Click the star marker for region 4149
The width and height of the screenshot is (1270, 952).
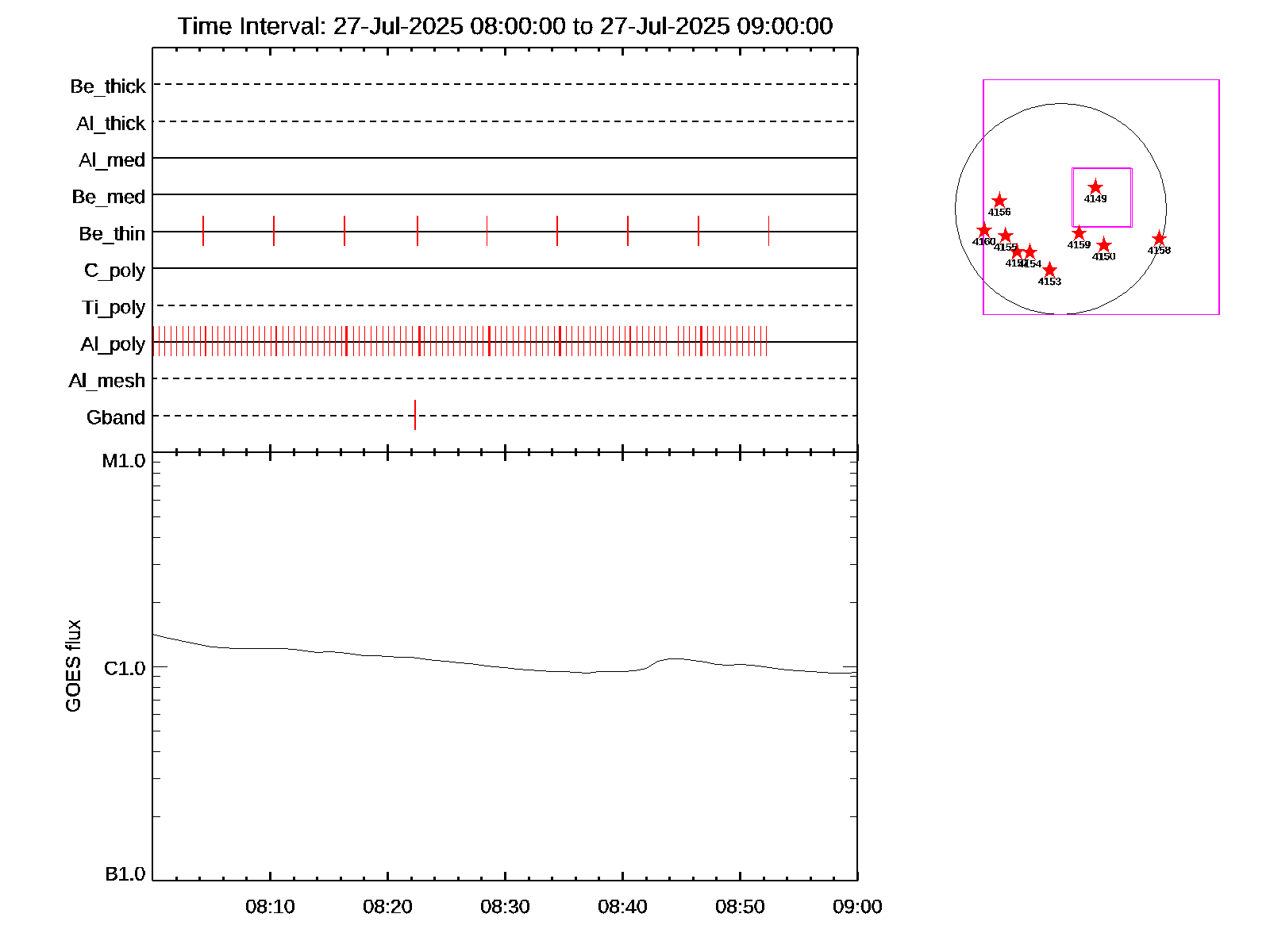(x=1095, y=187)
